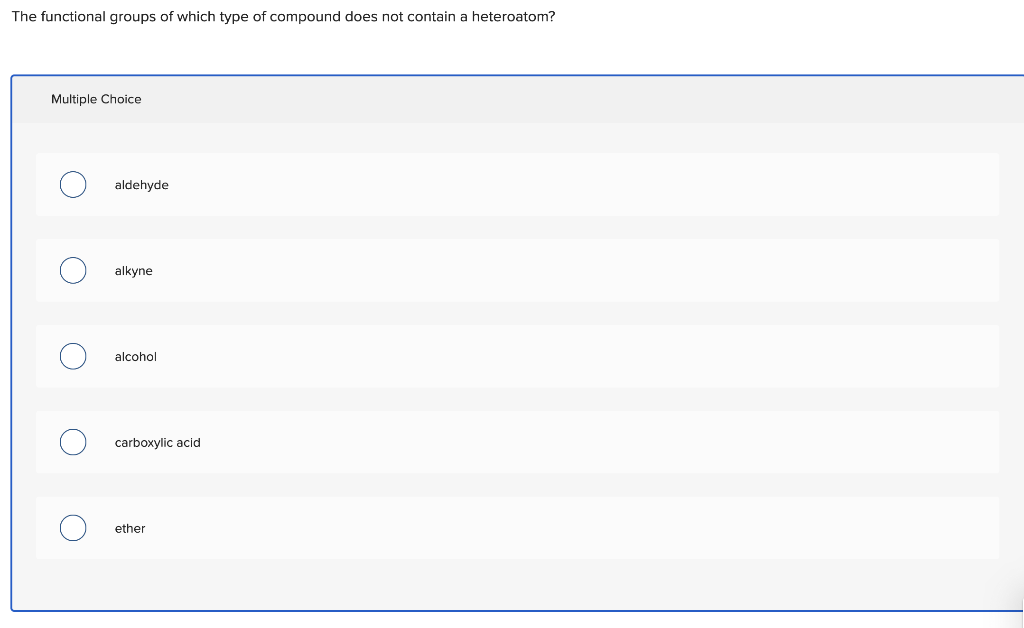Click the 'alcohol' answer label text
Screen dimensions: 1024x628
[136, 356]
